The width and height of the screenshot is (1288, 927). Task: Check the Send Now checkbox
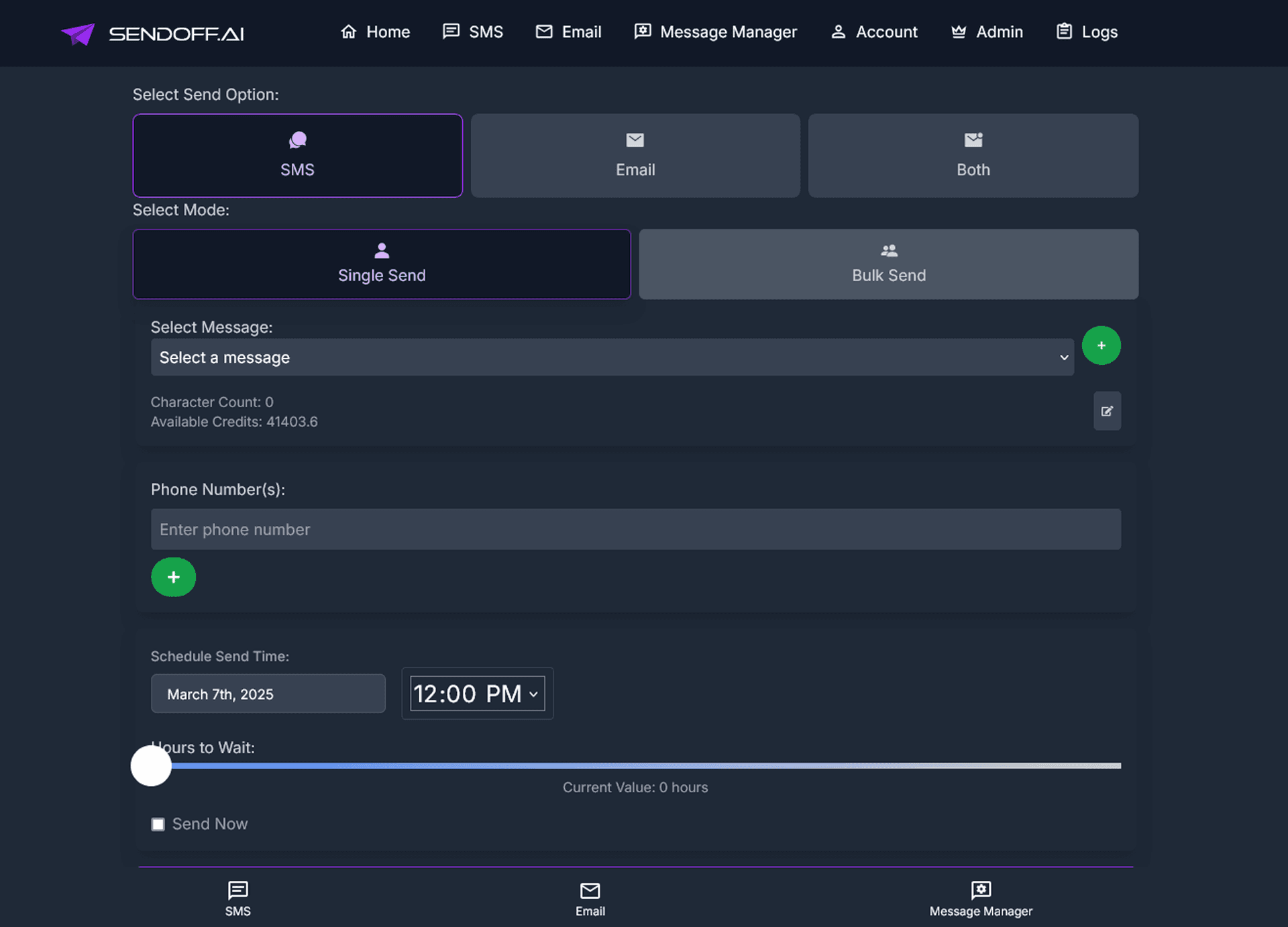pyautogui.click(x=158, y=824)
